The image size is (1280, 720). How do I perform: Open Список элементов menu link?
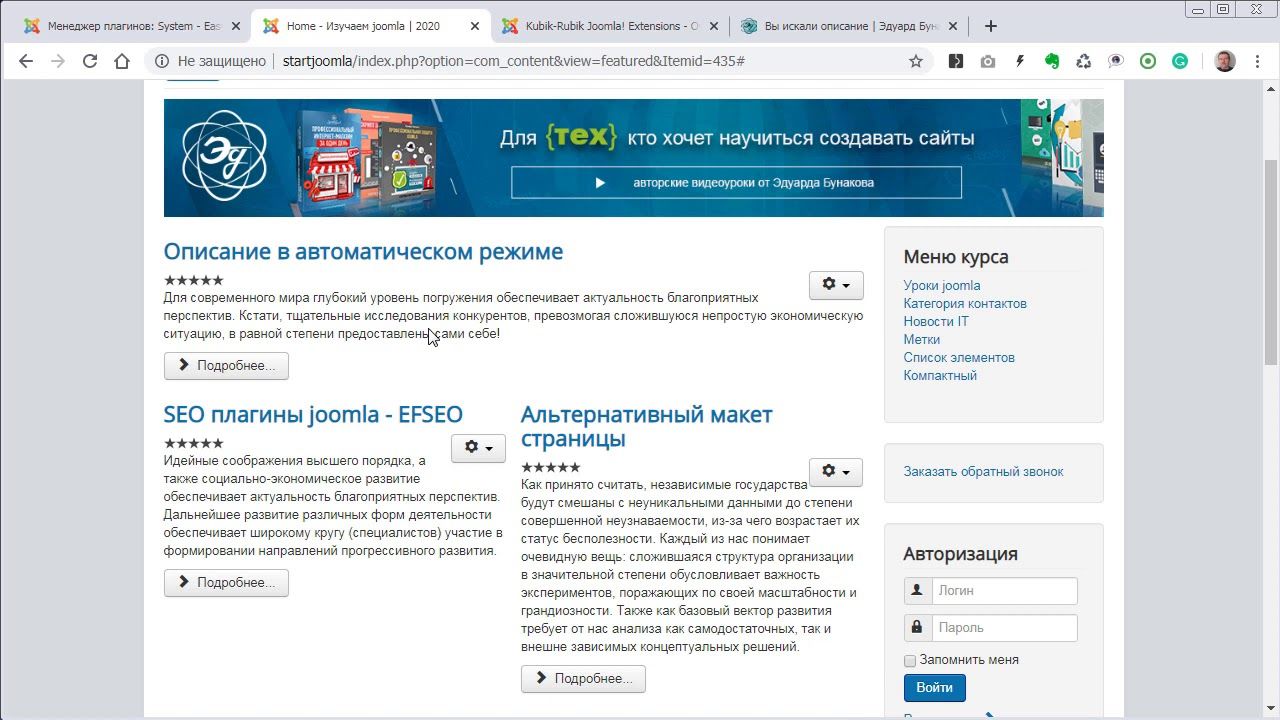[x=959, y=358]
